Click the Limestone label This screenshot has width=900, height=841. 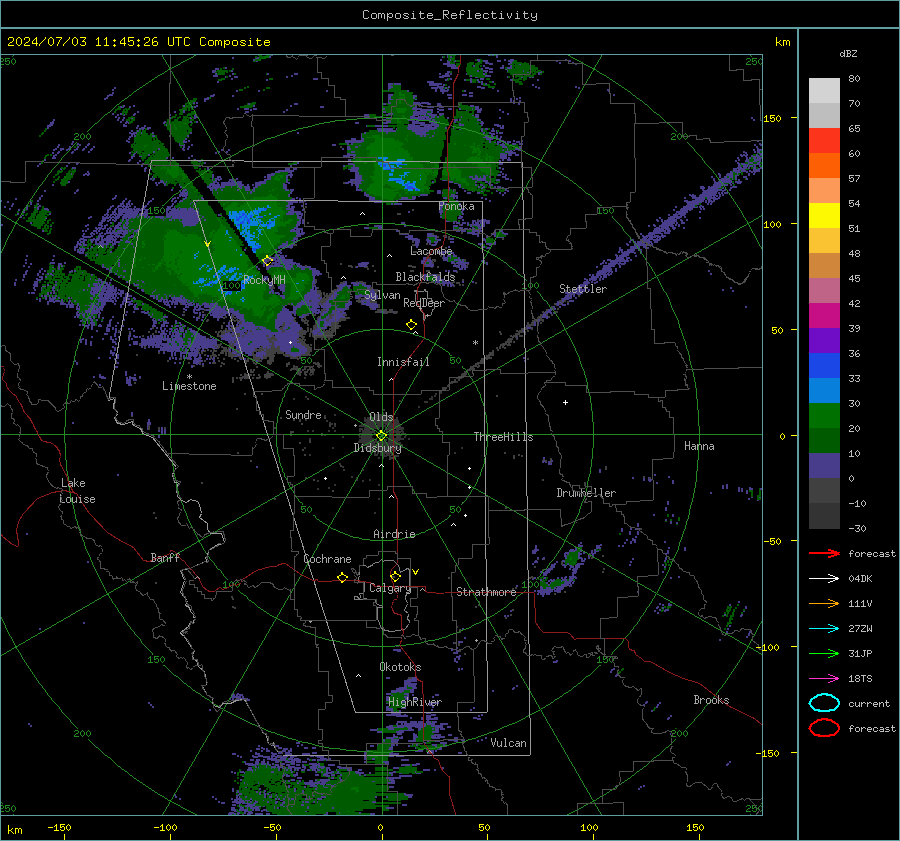(x=189, y=386)
